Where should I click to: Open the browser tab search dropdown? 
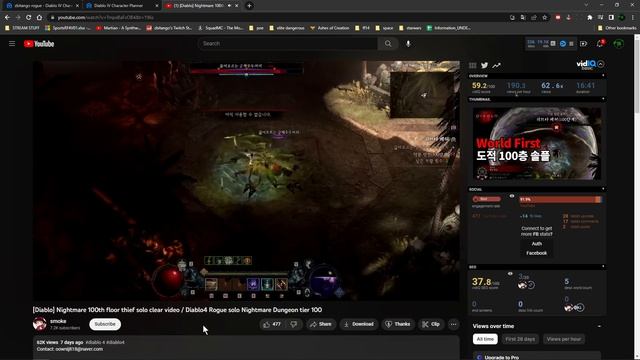click(586, 5)
